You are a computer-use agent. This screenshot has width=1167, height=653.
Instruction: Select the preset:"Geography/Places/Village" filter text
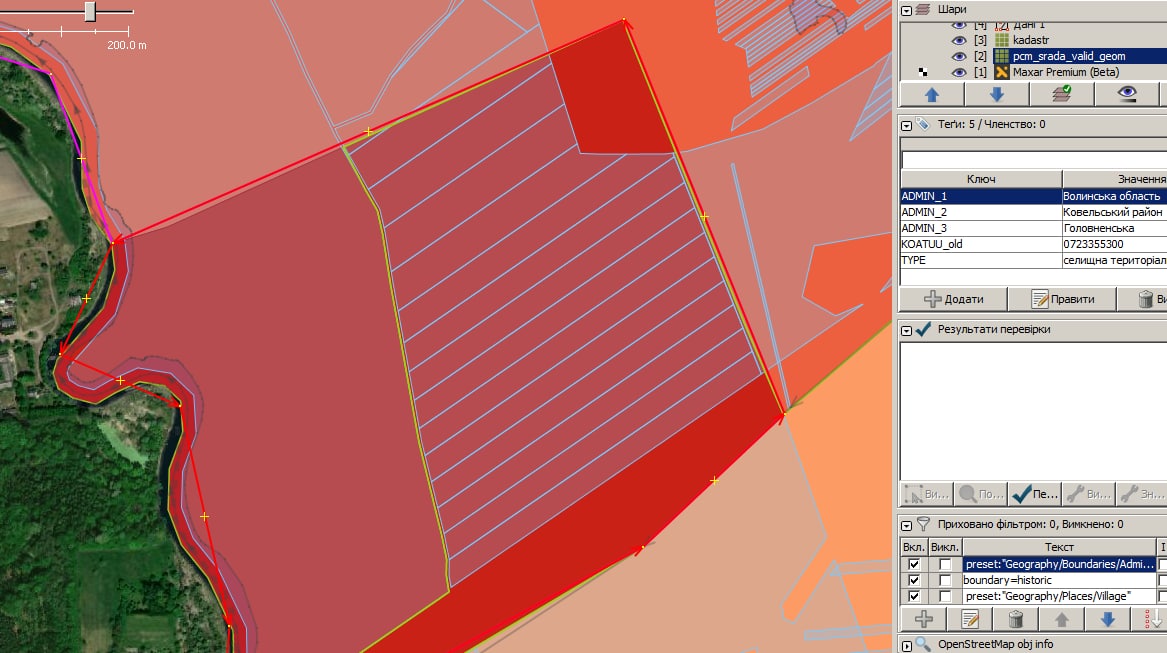pos(1046,596)
